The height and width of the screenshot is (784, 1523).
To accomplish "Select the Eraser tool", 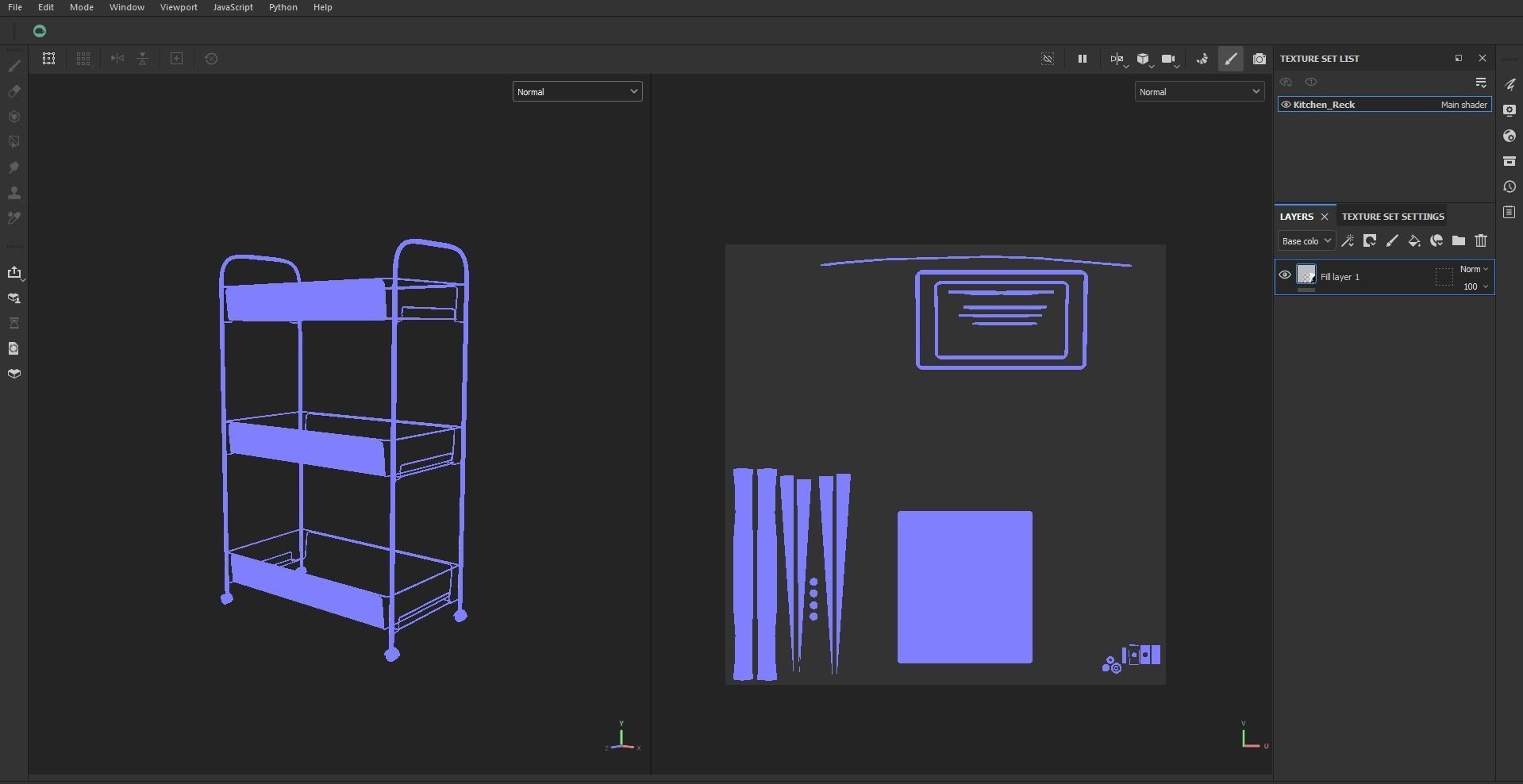I will [13, 92].
